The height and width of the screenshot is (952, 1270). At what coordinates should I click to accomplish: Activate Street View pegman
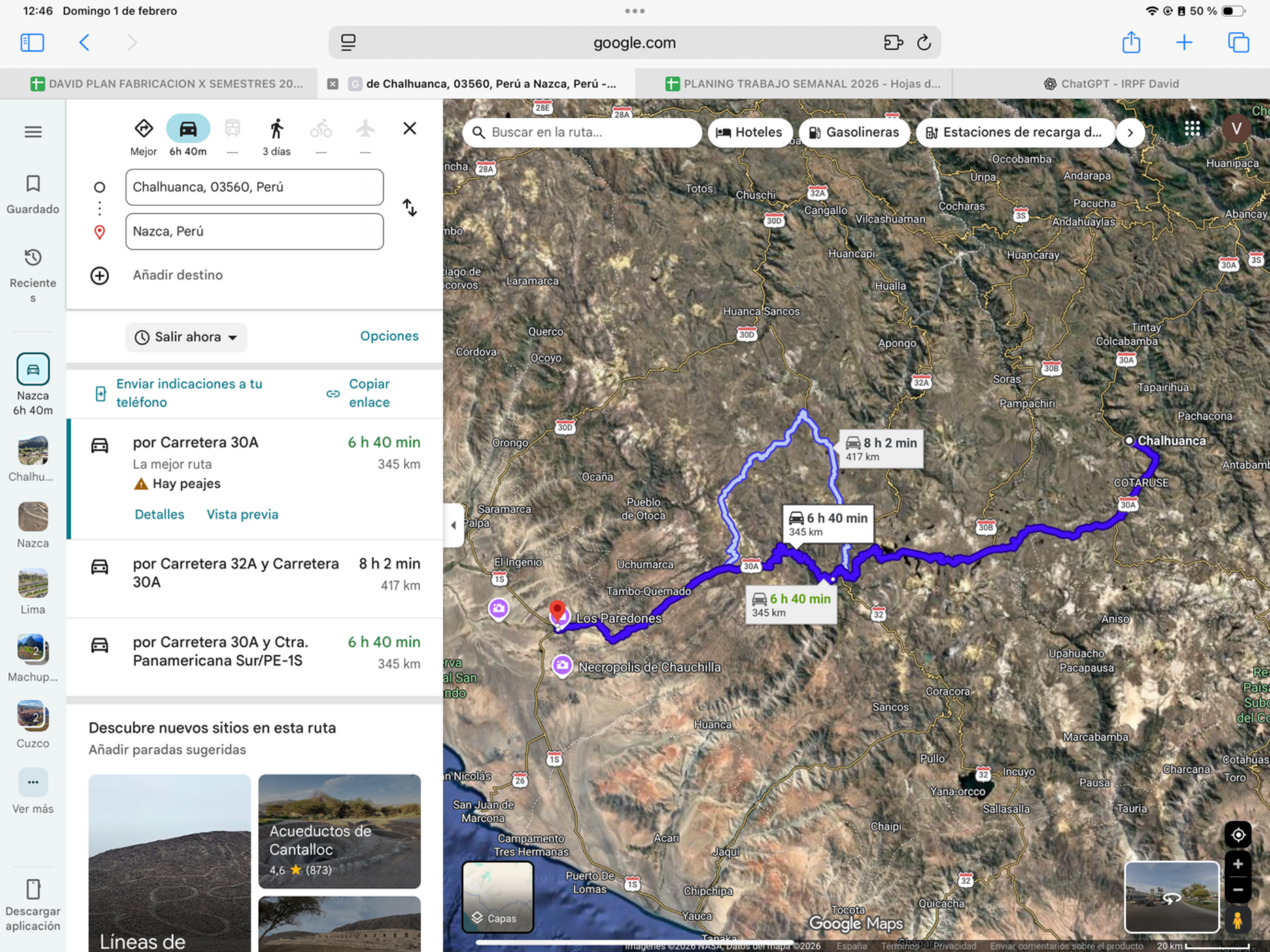[x=1238, y=920]
